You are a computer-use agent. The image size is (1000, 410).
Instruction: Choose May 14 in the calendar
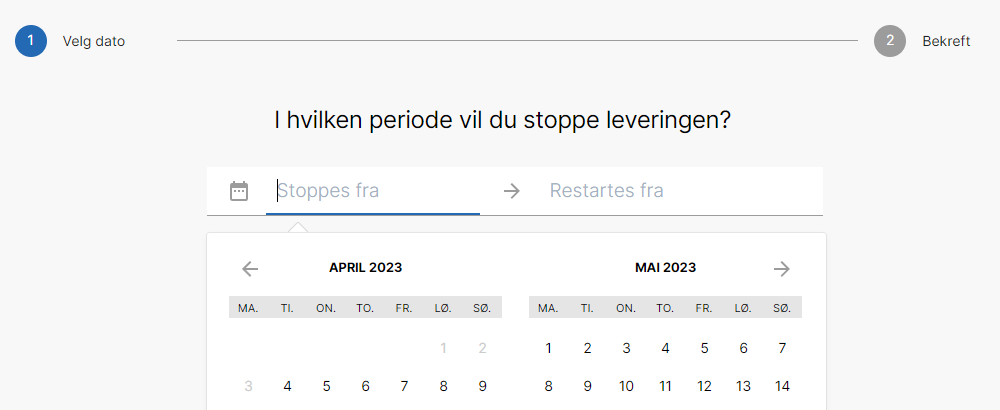pyautogui.click(x=782, y=386)
